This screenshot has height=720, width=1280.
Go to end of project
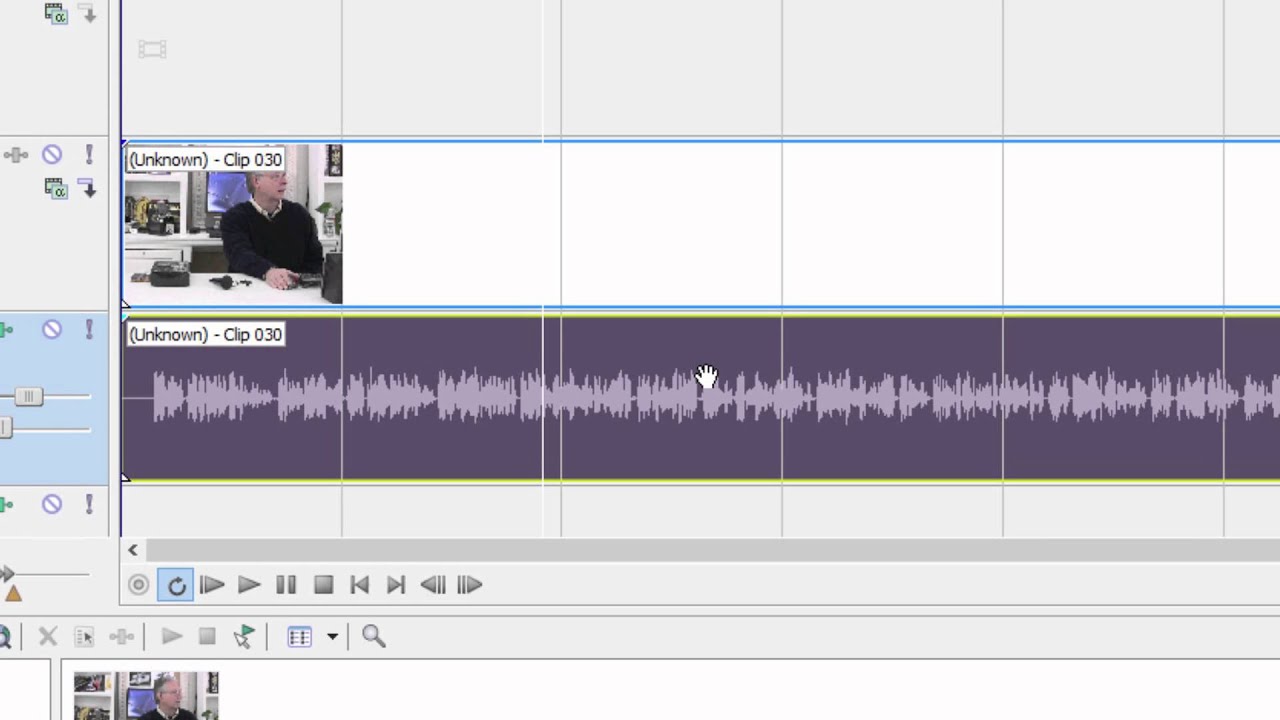(396, 585)
